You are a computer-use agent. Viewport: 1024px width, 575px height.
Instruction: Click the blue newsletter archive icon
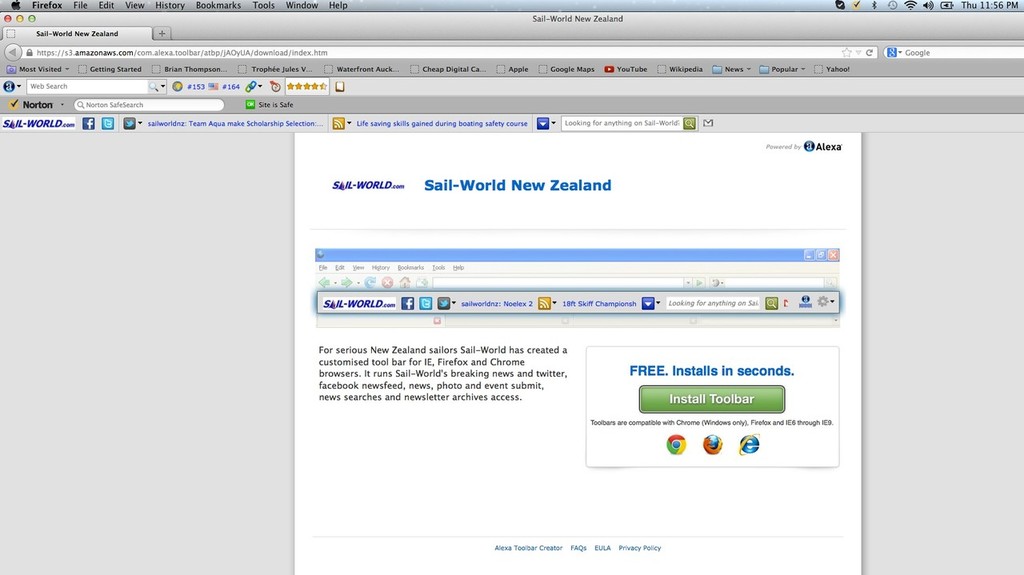pyautogui.click(x=543, y=123)
